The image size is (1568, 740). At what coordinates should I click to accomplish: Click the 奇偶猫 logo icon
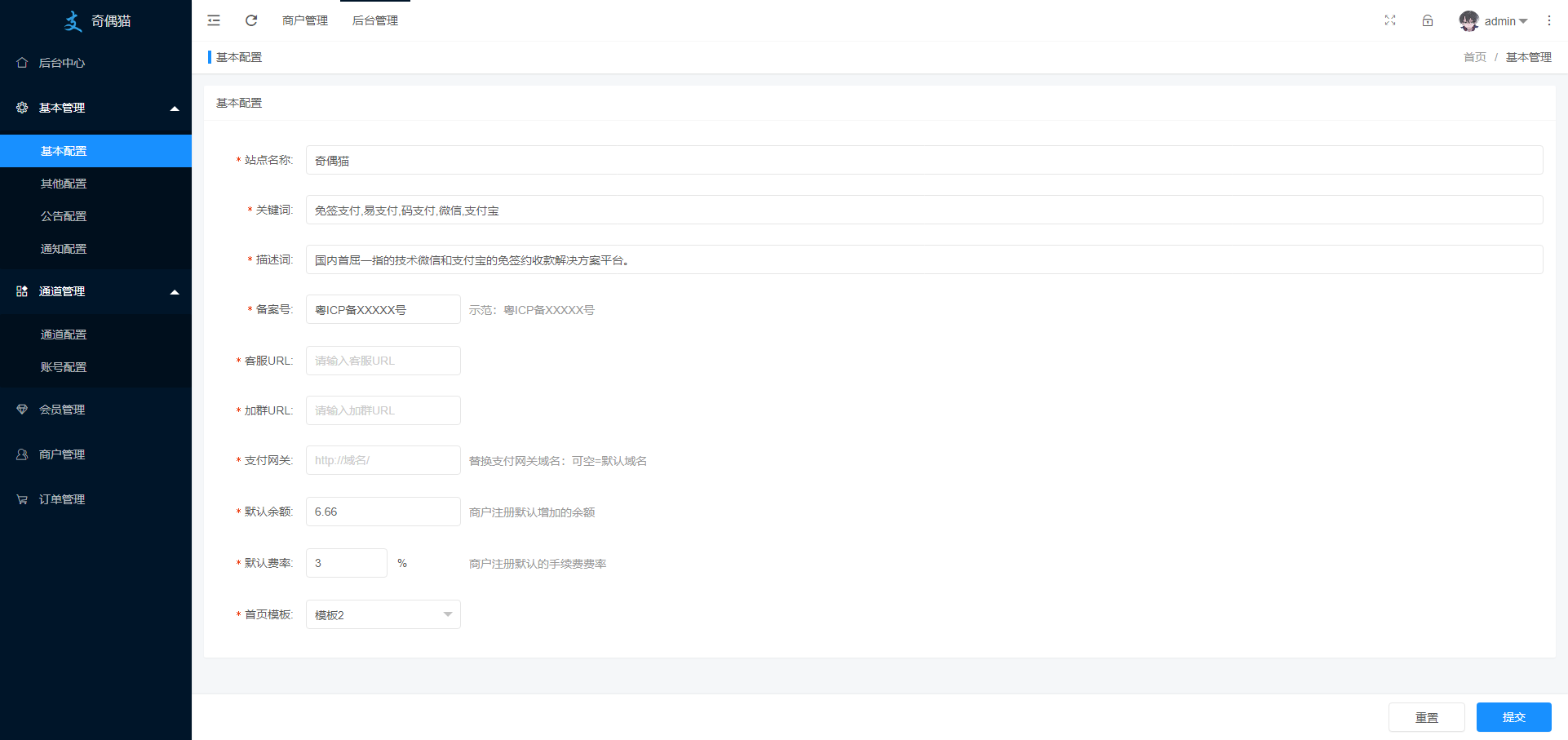(73, 21)
